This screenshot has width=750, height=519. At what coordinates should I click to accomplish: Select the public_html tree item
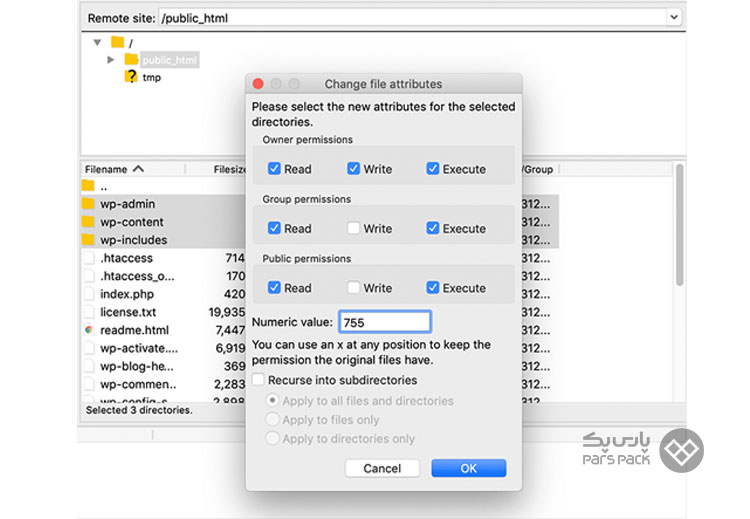(169, 60)
